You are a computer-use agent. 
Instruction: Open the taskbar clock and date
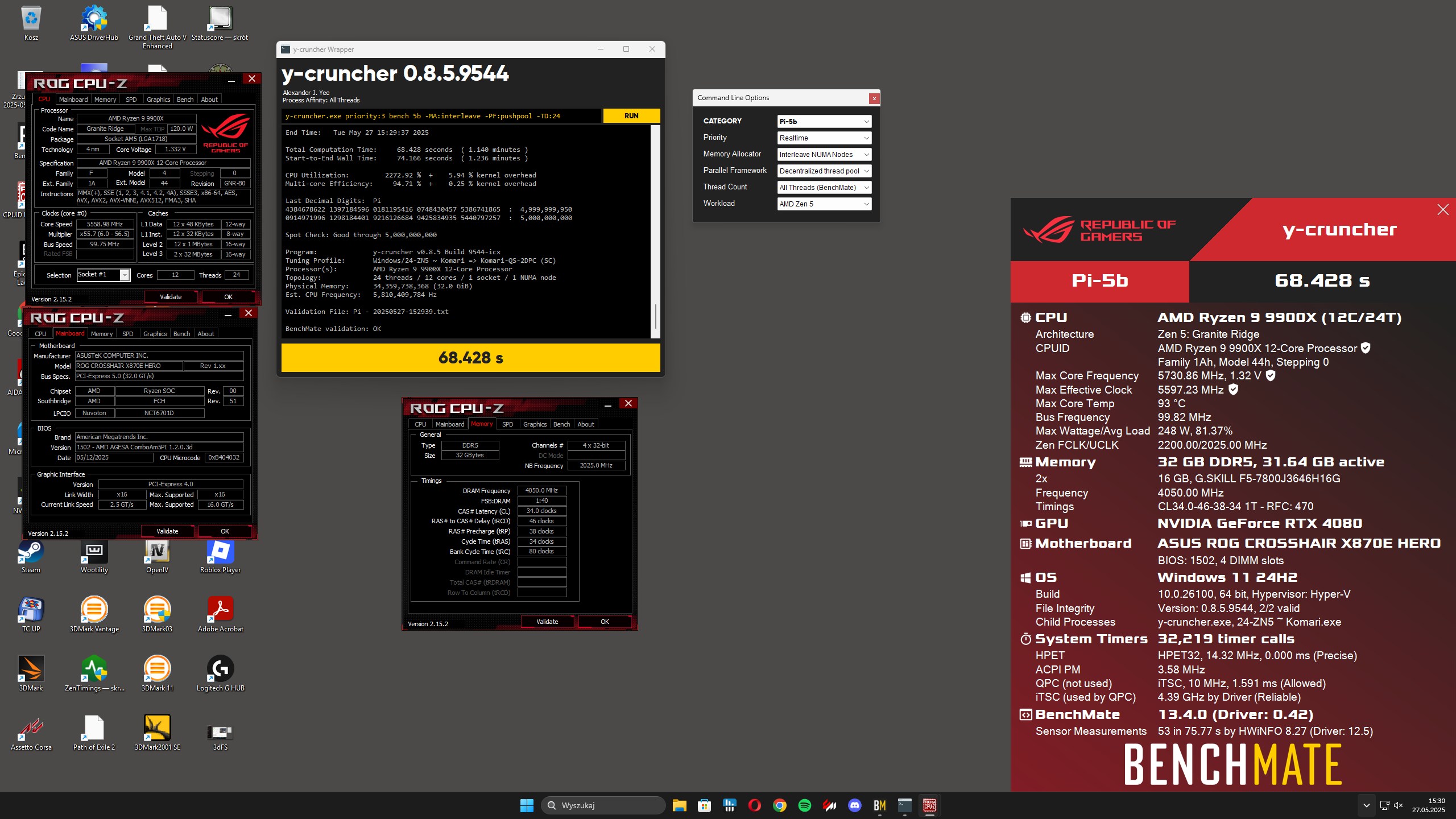[x=1428, y=805]
